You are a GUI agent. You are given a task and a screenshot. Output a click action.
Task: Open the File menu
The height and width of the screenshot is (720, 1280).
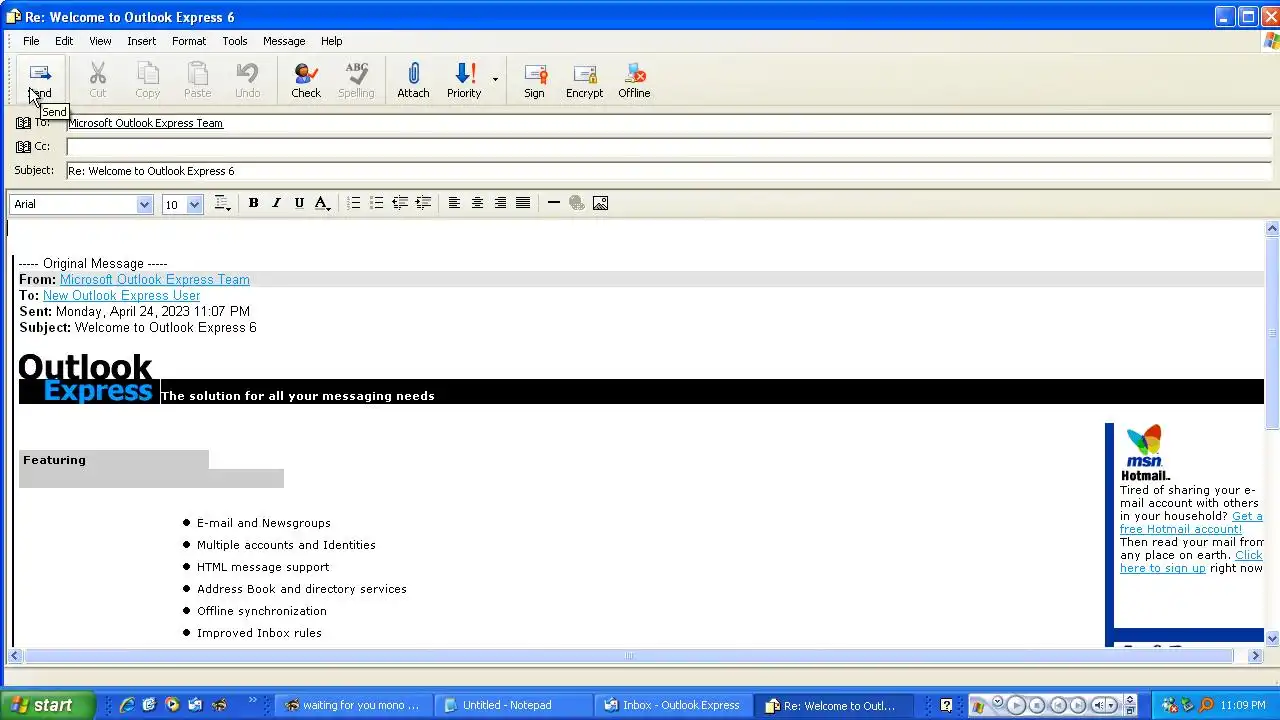pyautogui.click(x=31, y=41)
